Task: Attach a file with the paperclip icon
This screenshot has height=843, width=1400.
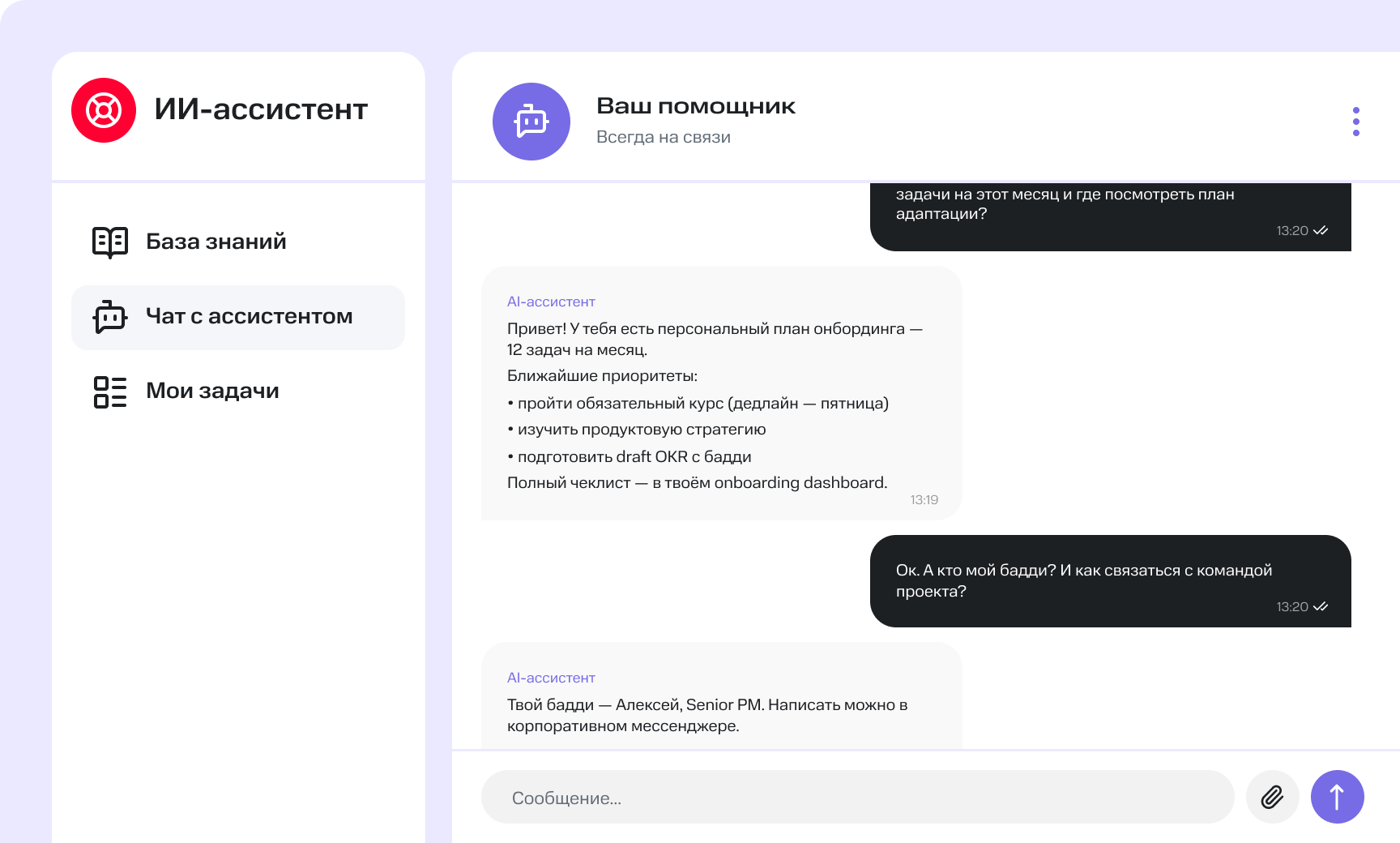Action: pyautogui.click(x=1272, y=797)
